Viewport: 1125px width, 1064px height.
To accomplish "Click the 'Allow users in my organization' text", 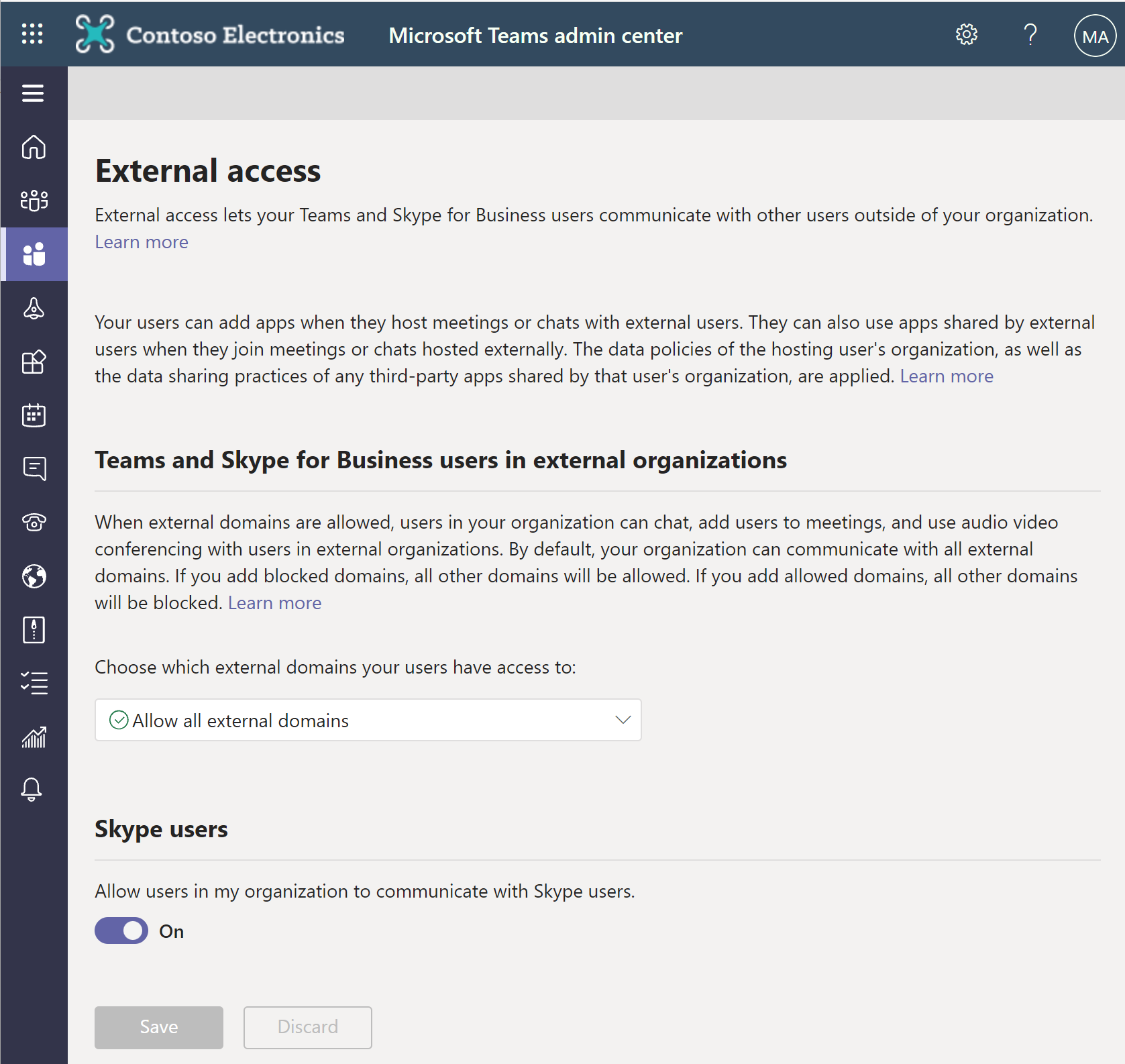I will 365,891.
